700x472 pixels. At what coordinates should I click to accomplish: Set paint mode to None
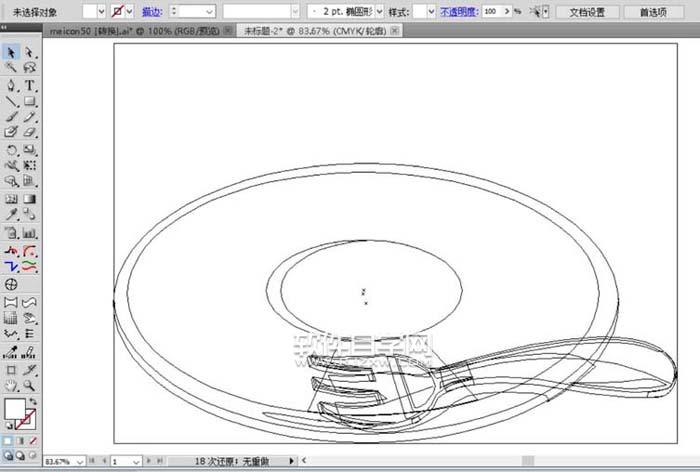[x=33, y=441]
